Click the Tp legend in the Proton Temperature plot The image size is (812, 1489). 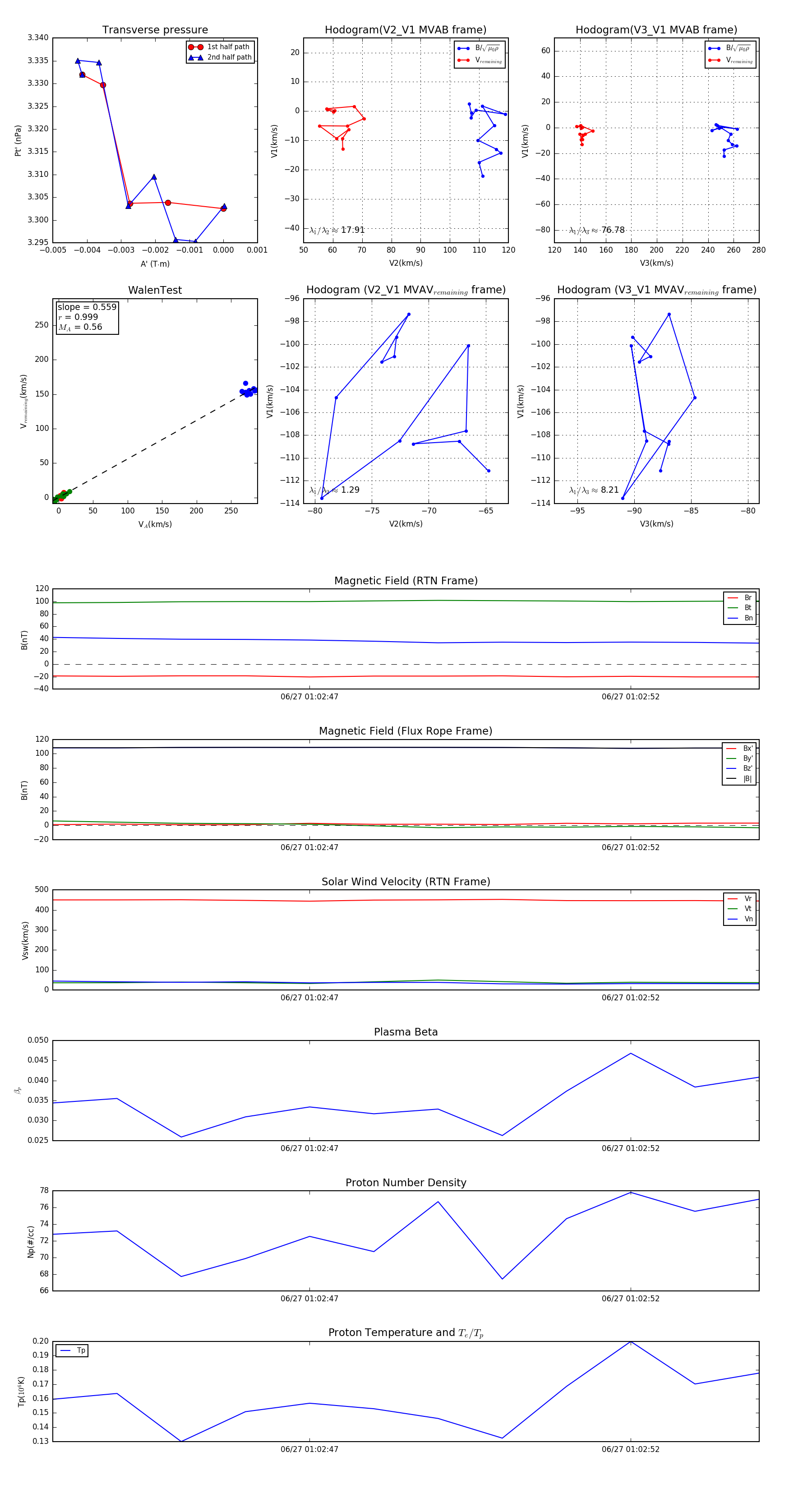pyautogui.click(x=72, y=1350)
